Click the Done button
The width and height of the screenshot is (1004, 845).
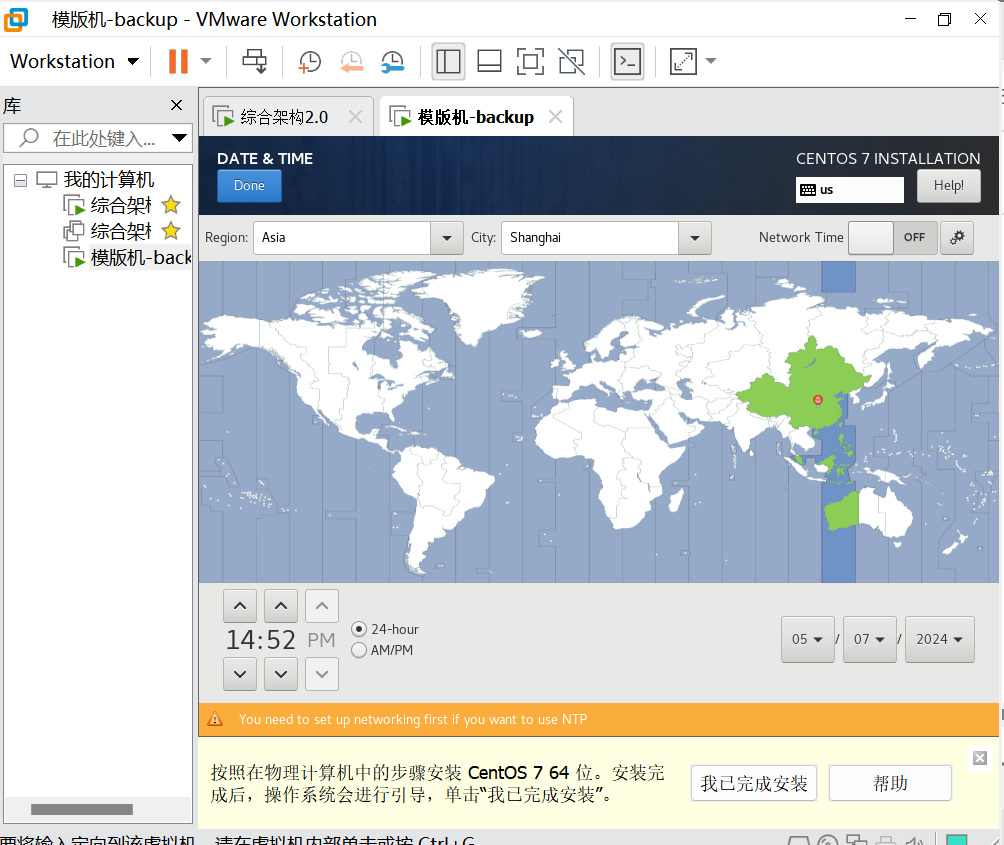click(x=249, y=186)
